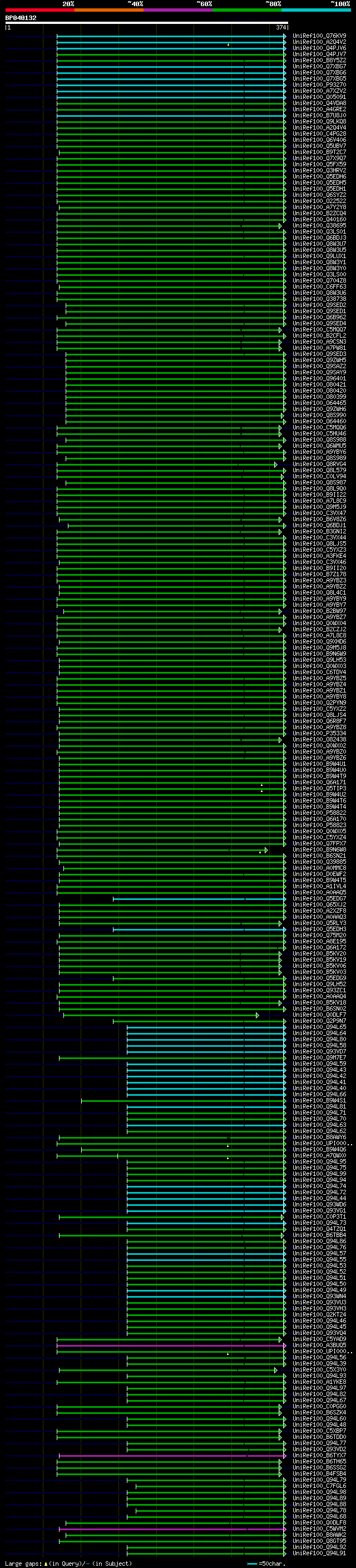Screen dimensions: 356x1568
Task: Pick the entry UniRef100_Q9LKQ8
Action: [x=319, y=122]
